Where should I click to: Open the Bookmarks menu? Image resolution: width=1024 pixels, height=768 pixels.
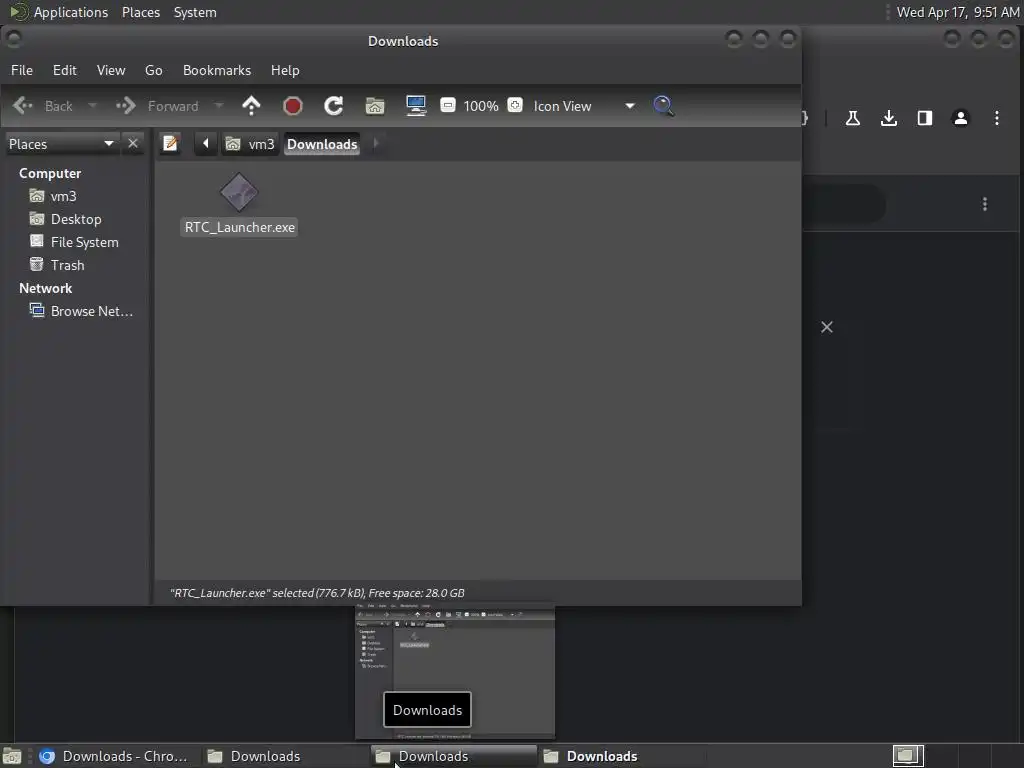pyautogui.click(x=217, y=70)
